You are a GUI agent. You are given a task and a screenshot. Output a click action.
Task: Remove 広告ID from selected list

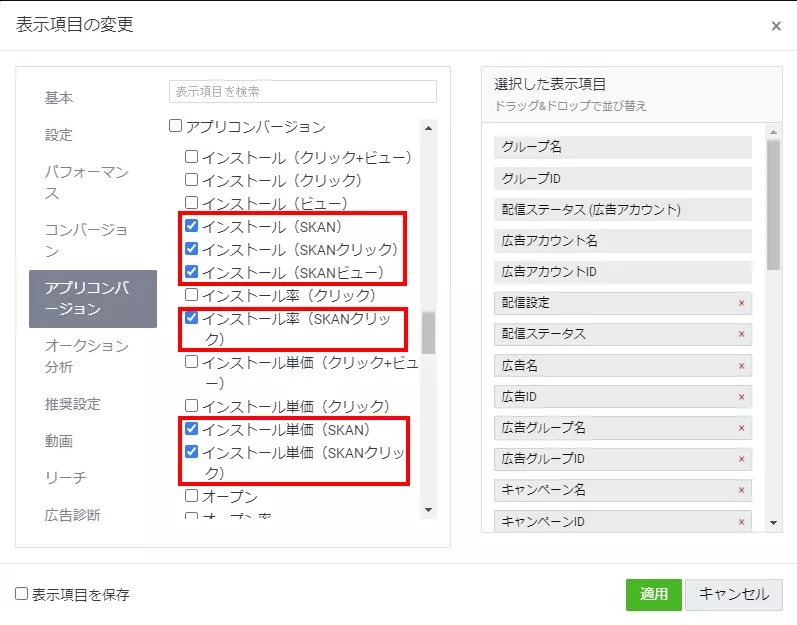(x=741, y=397)
